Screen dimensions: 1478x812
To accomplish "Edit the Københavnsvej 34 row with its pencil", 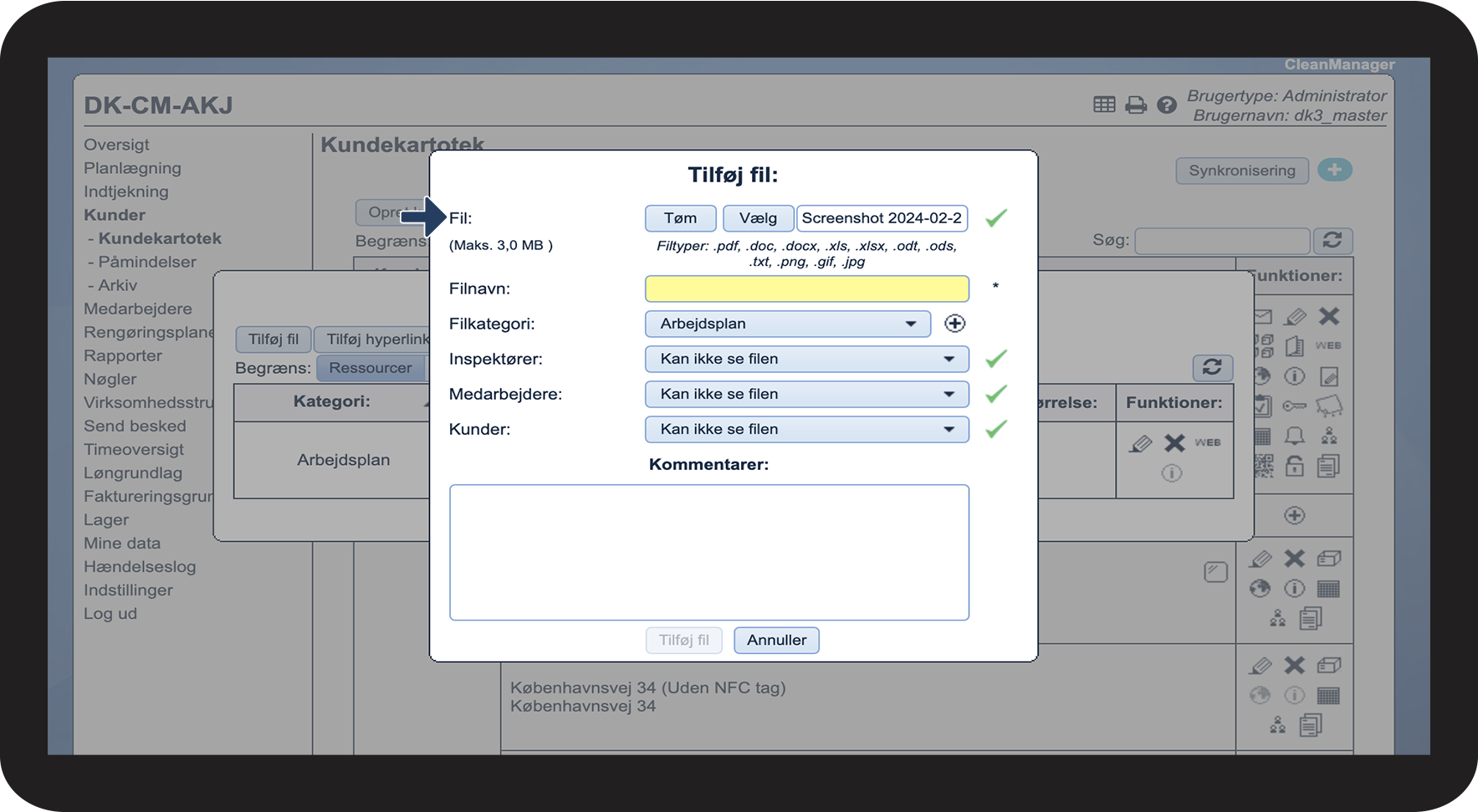I will 1261,666.
